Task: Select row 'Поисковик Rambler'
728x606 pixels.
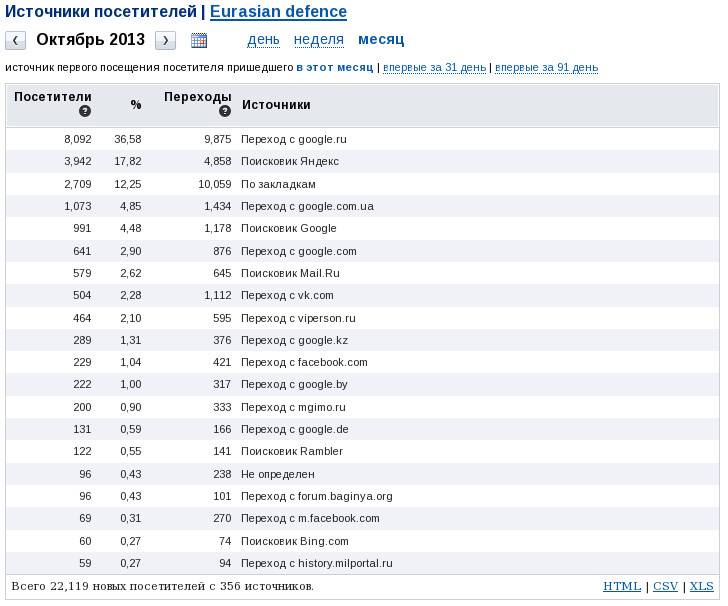Action: tap(362, 451)
